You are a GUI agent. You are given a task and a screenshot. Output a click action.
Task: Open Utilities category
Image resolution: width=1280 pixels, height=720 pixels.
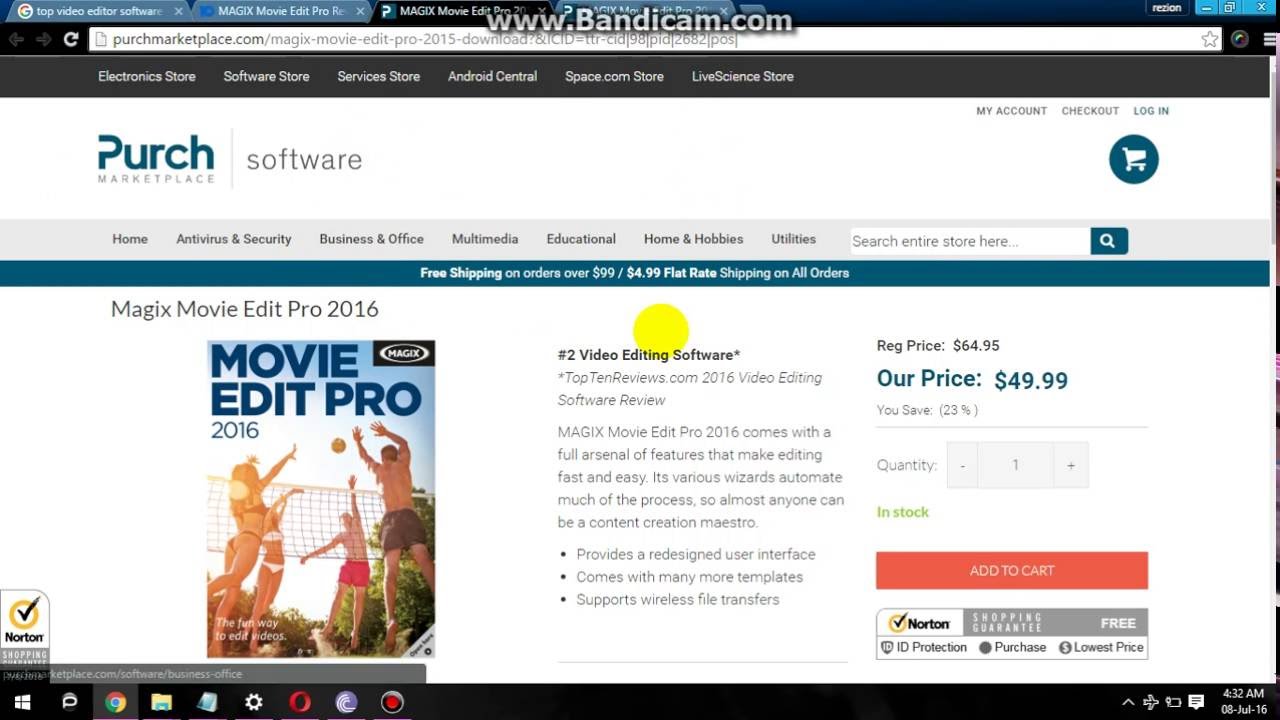click(x=793, y=239)
